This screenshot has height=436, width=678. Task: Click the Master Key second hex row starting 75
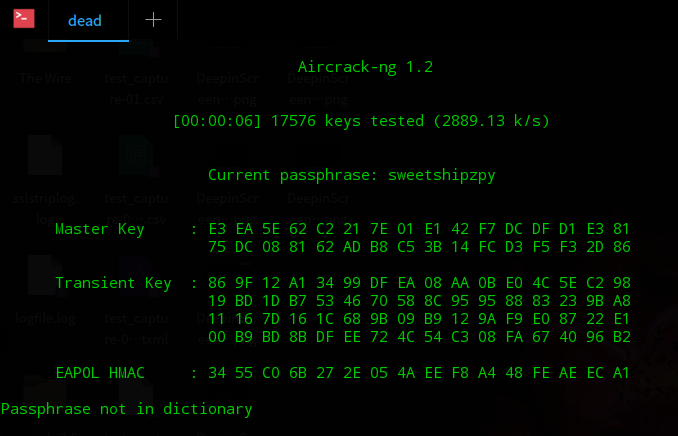(419, 247)
